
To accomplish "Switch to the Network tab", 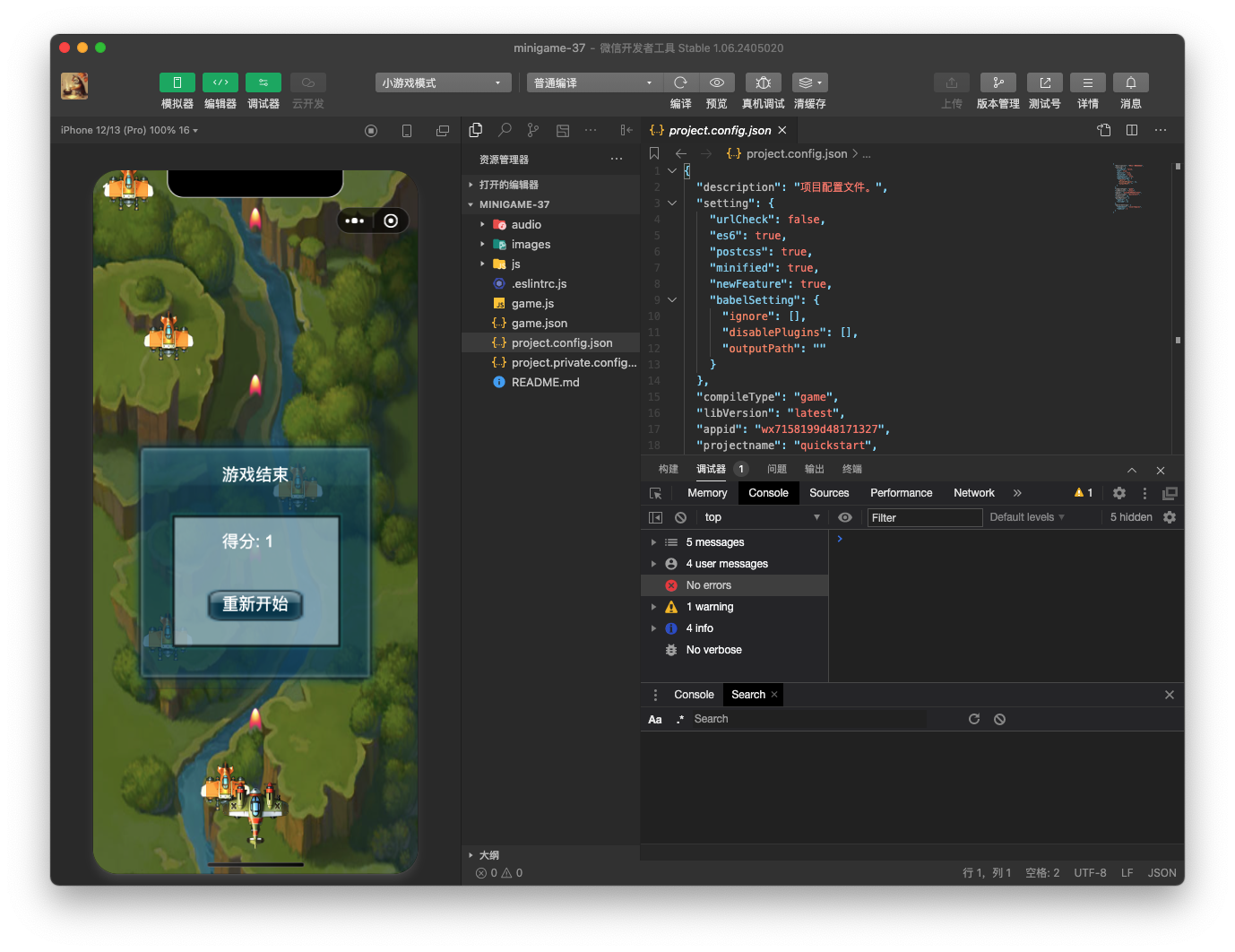I will (x=973, y=492).
